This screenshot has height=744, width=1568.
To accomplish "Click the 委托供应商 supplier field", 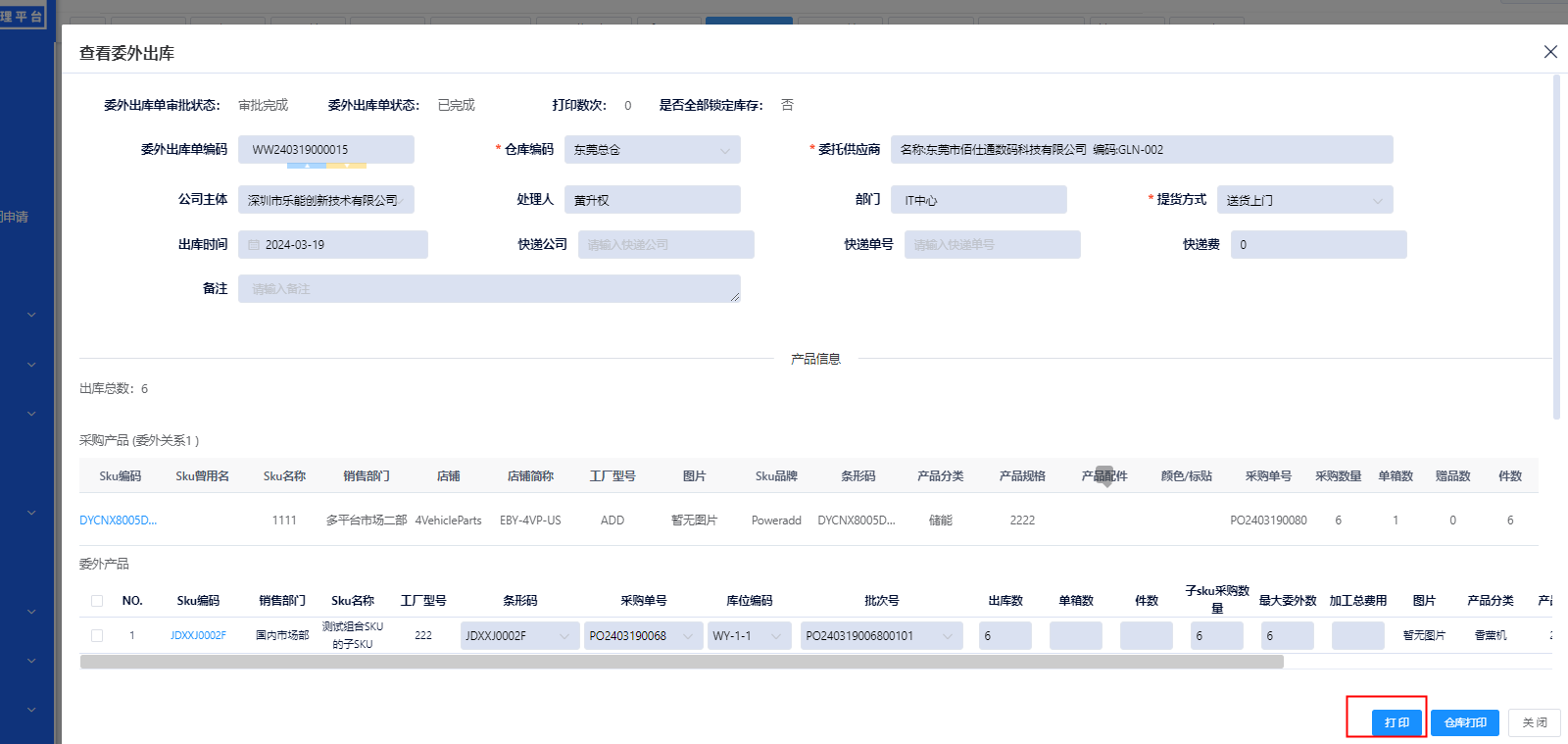I will [x=1142, y=150].
